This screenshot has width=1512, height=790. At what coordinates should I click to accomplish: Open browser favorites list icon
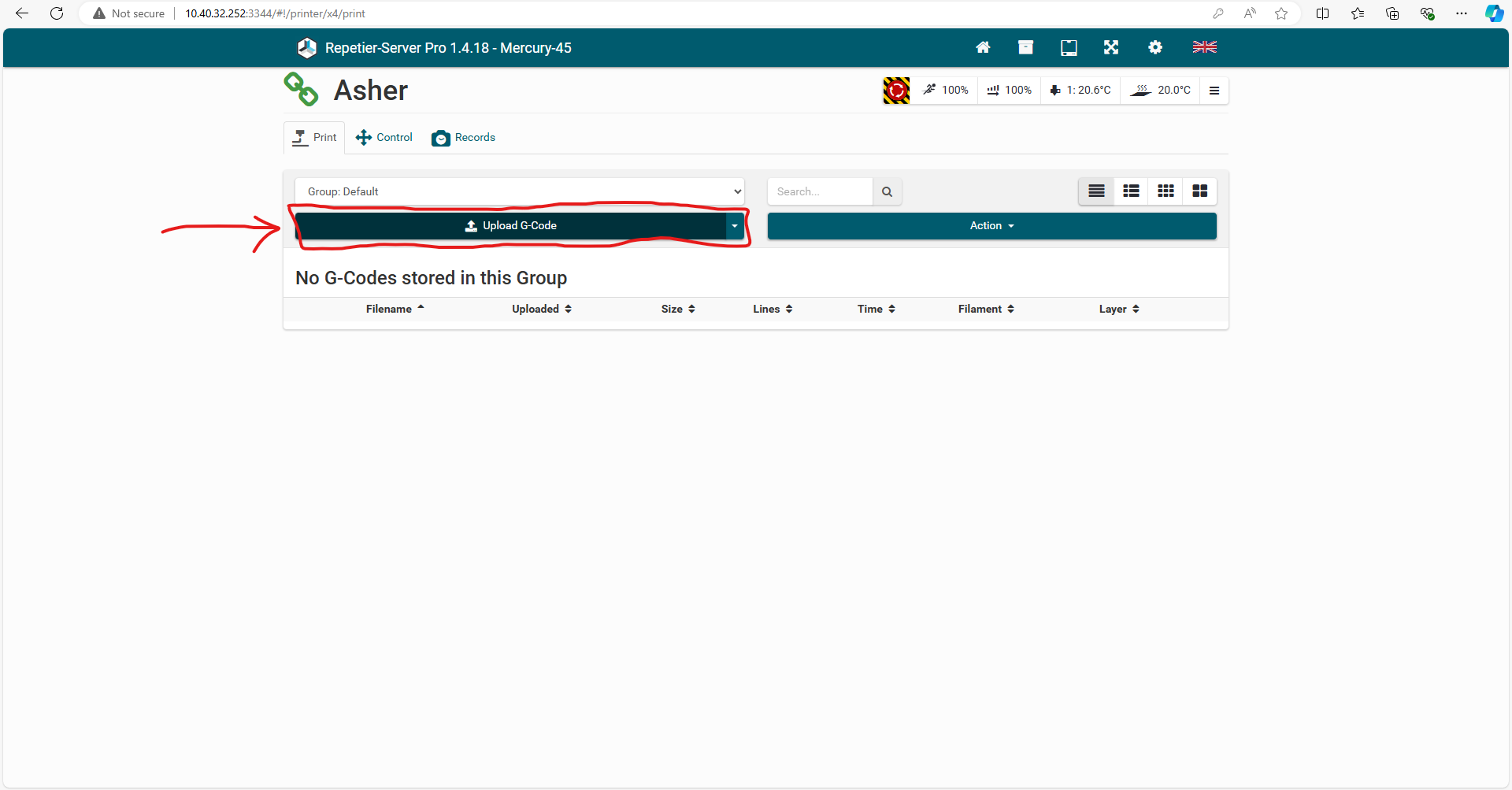pyautogui.click(x=1358, y=13)
